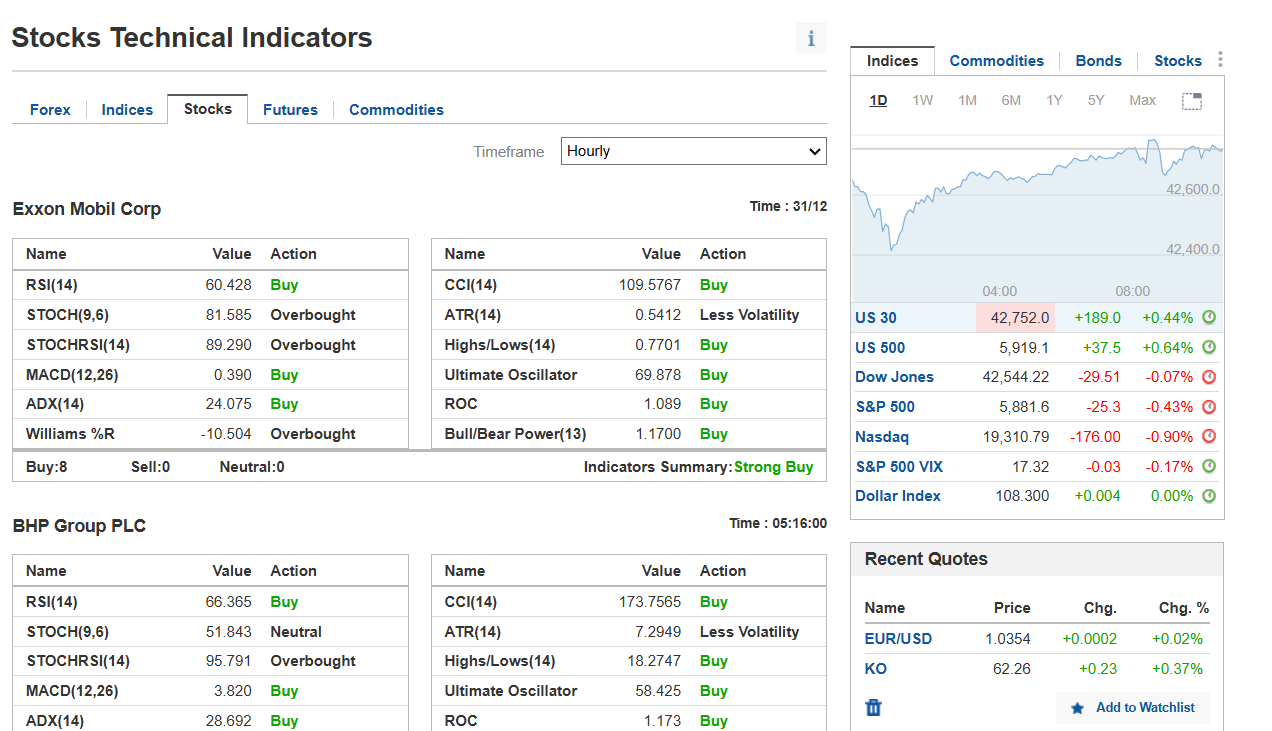
Task: Select the 1W chart range
Action: point(923,100)
